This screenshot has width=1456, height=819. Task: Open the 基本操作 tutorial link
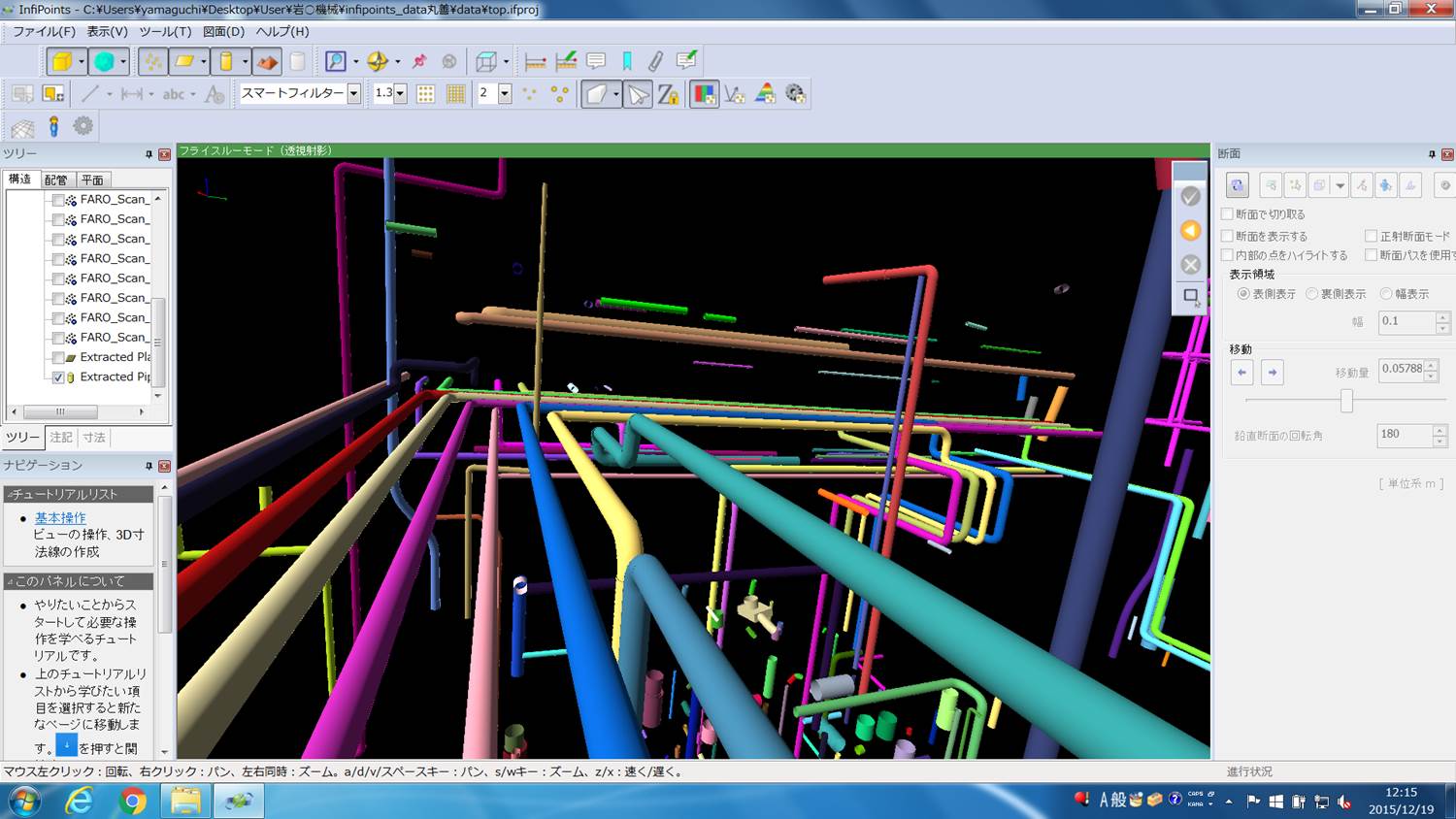click(x=60, y=518)
